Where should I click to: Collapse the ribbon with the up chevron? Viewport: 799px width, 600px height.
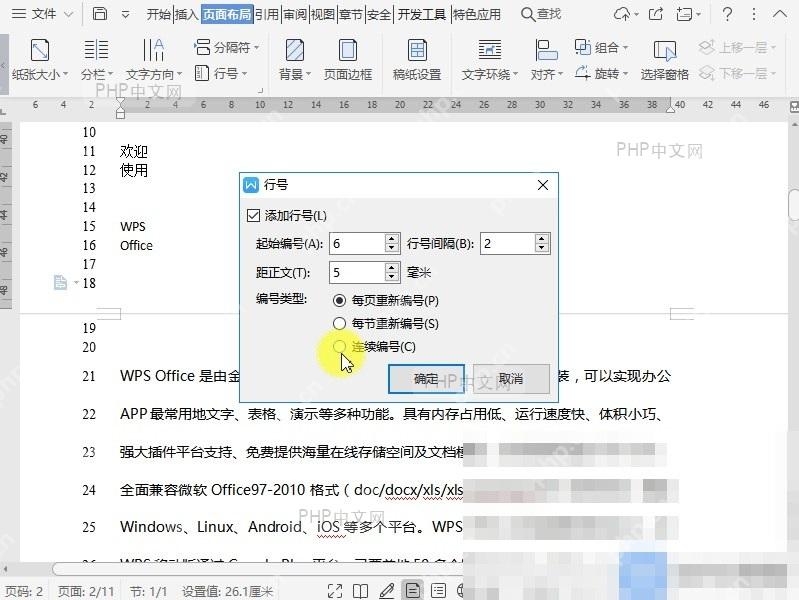pyautogui.click(x=780, y=14)
